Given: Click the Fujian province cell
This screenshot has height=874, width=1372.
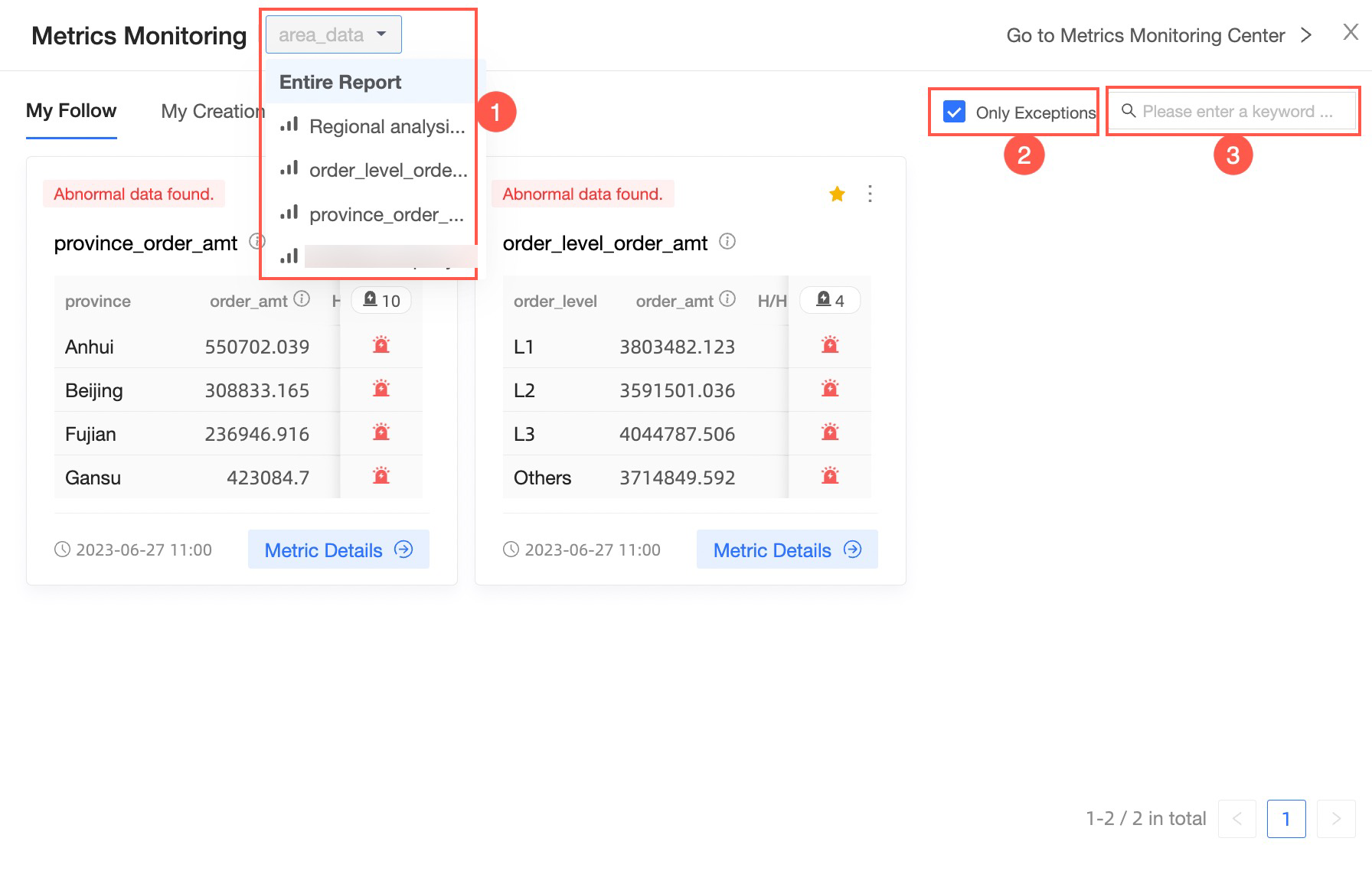Looking at the screenshot, I should (90, 434).
